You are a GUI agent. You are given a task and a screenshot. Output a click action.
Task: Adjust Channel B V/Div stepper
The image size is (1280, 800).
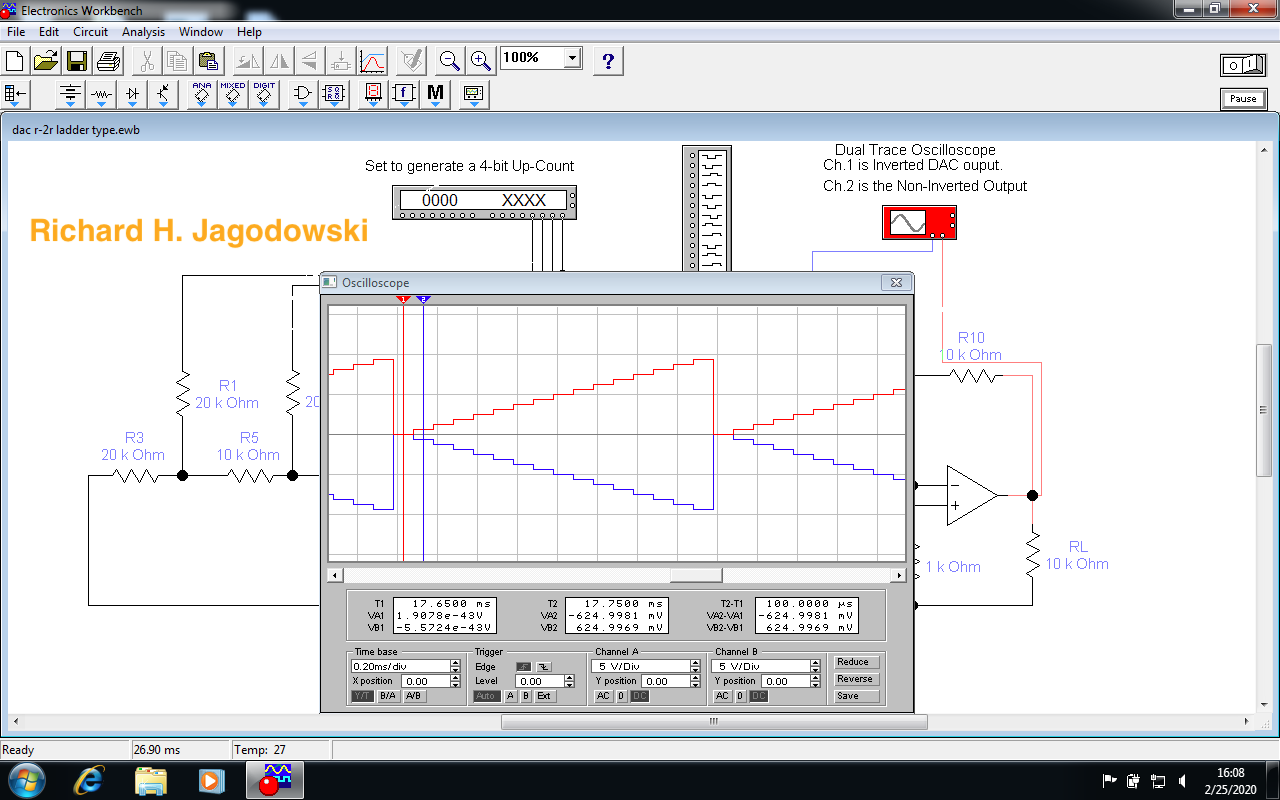click(815, 666)
